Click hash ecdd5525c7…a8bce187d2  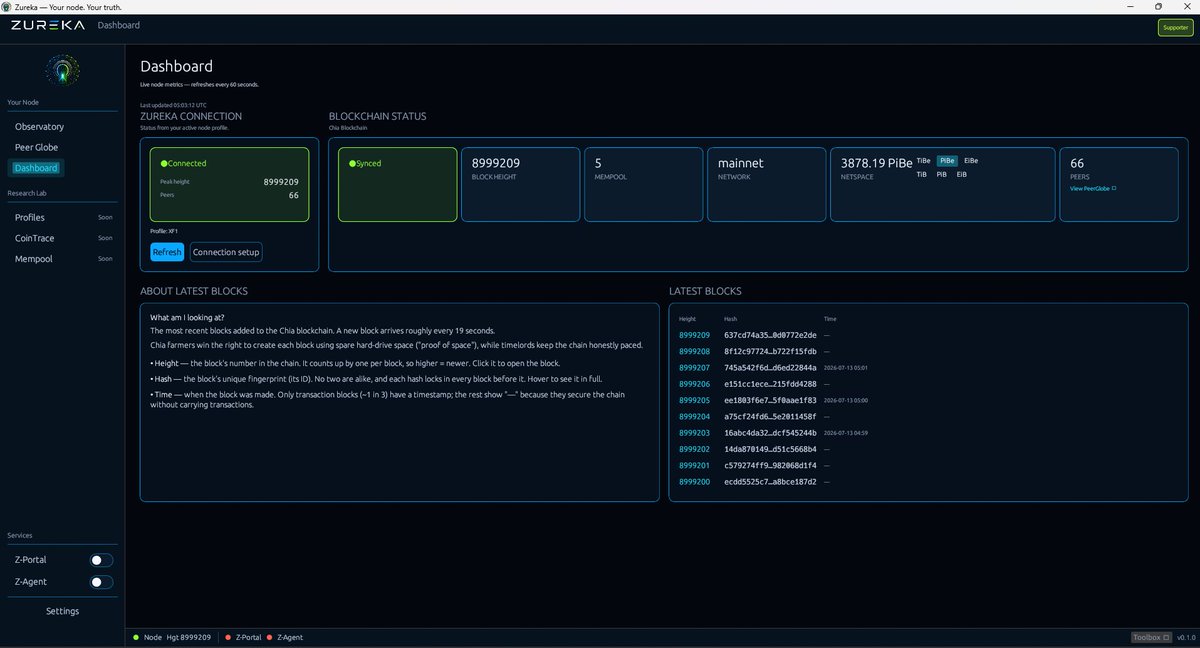[x=770, y=482]
